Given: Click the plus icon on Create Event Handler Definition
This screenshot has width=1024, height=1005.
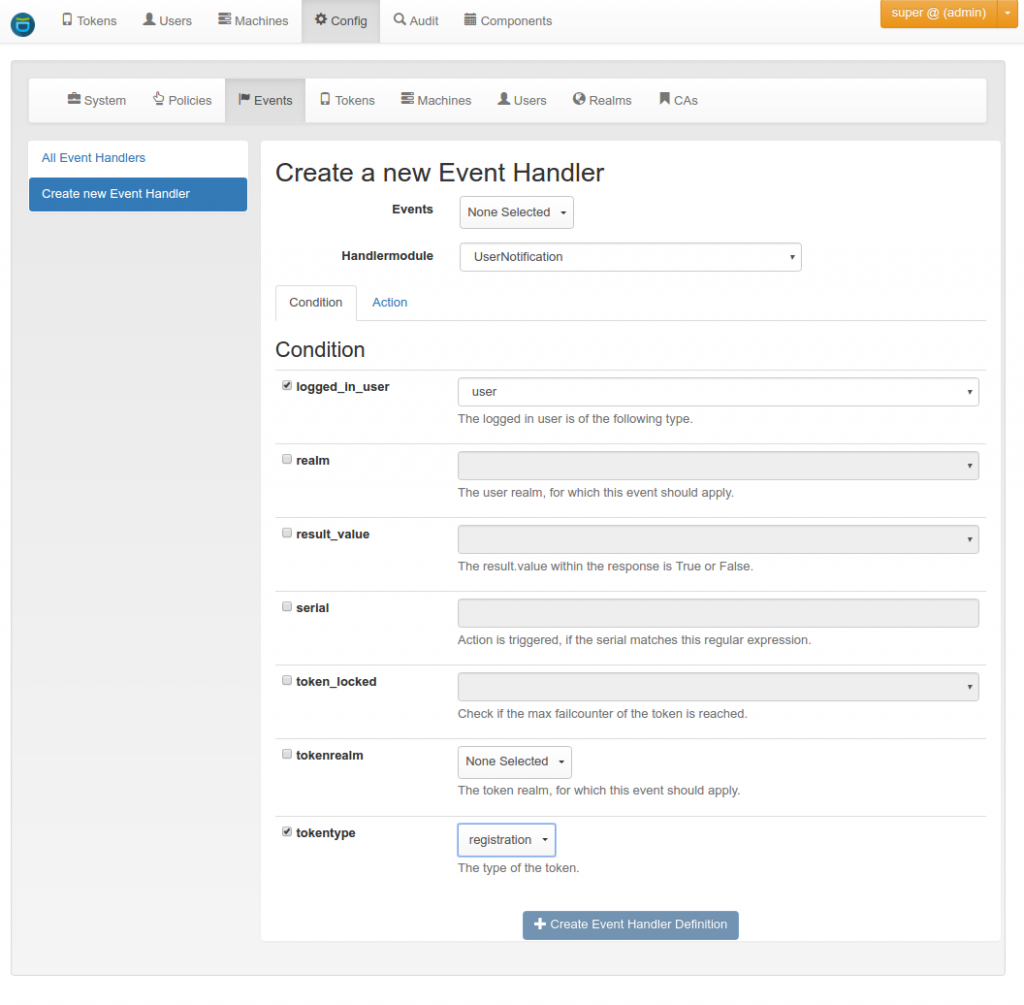Looking at the screenshot, I should tap(539, 923).
